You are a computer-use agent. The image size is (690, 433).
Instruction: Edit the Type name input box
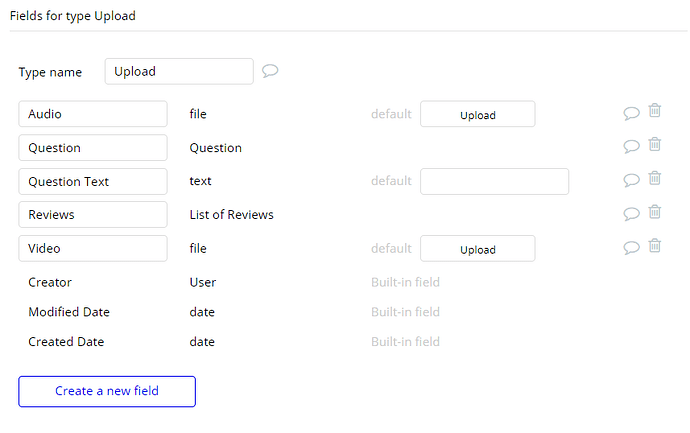pyautogui.click(x=179, y=71)
